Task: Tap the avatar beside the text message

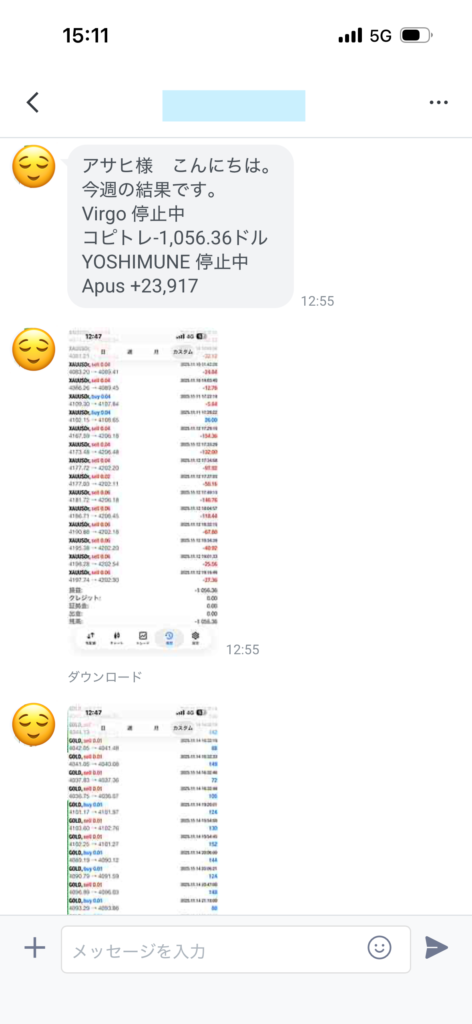Action: 34,167
